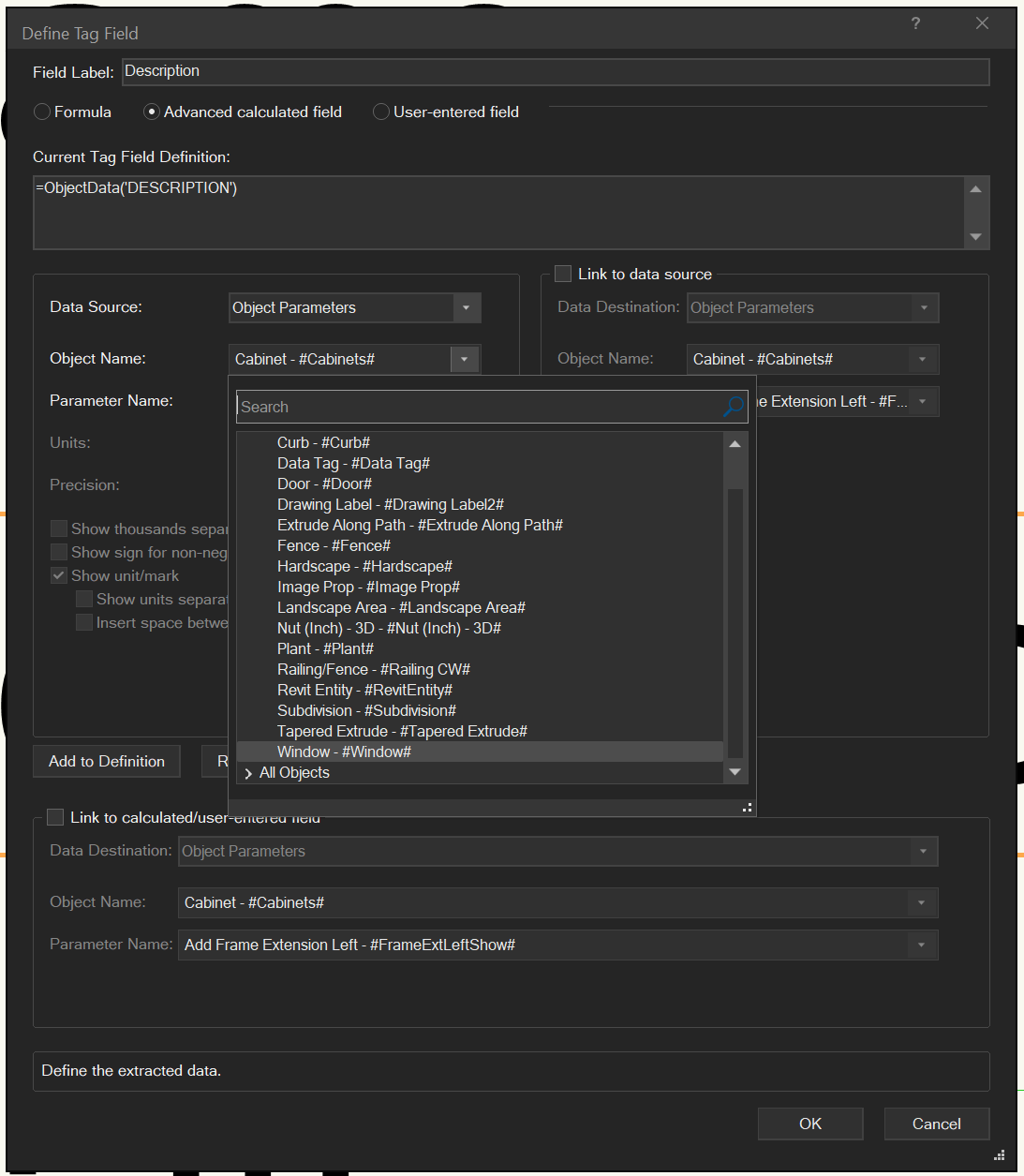Close the Define Tag Field dialog

[982, 23]
